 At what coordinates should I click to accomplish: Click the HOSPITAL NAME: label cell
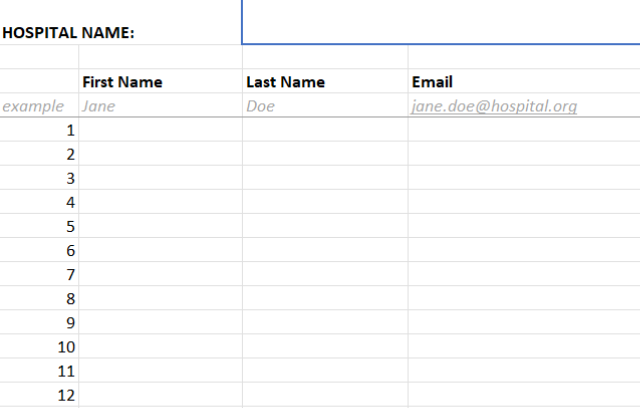pos(121,22)
